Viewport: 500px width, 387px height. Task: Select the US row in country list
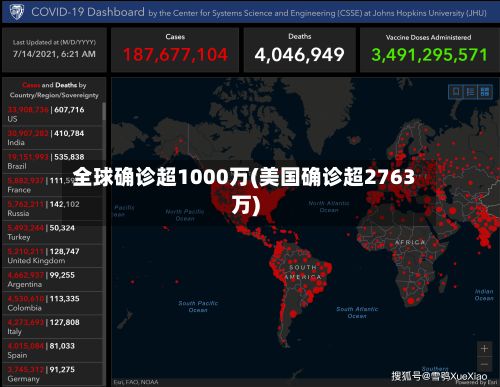click(x=52, y=114)
